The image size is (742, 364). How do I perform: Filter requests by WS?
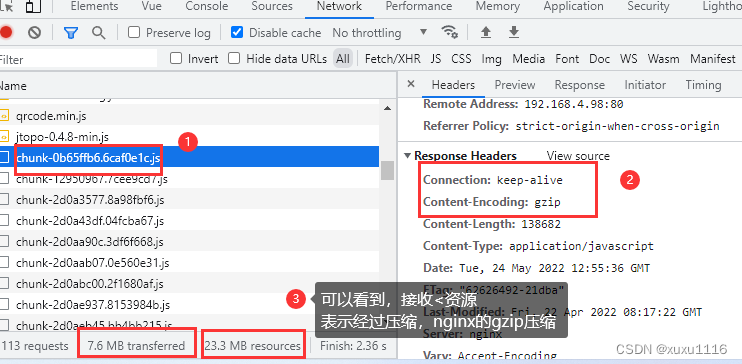[x=628, y=59]
